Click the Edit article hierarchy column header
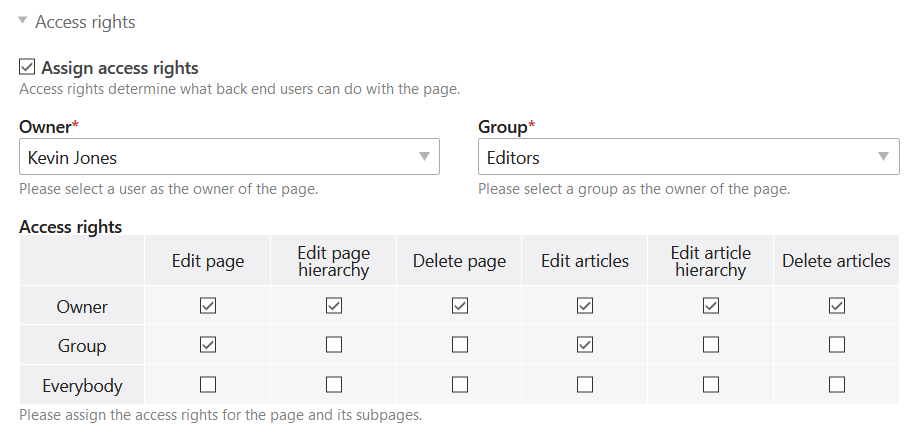This screenshot has height=439, width=918. 711,261
